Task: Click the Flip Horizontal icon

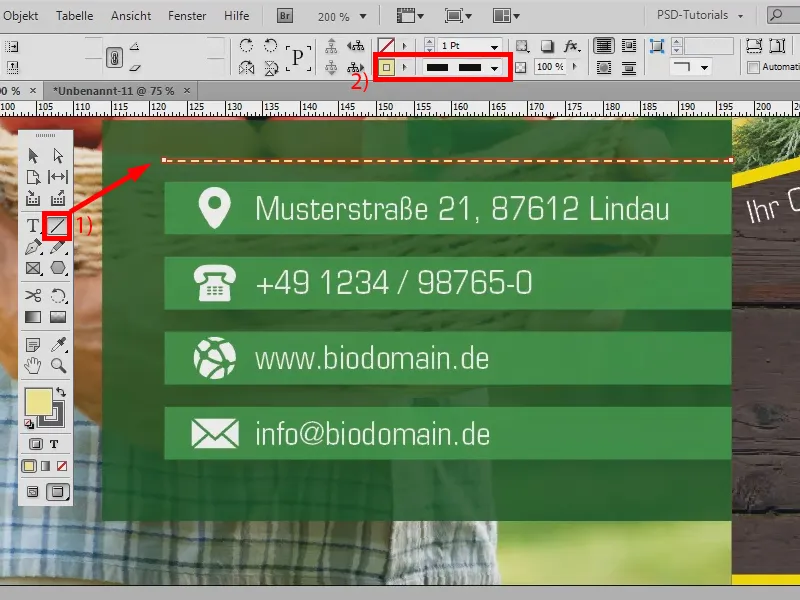Action: coord(246,67)
